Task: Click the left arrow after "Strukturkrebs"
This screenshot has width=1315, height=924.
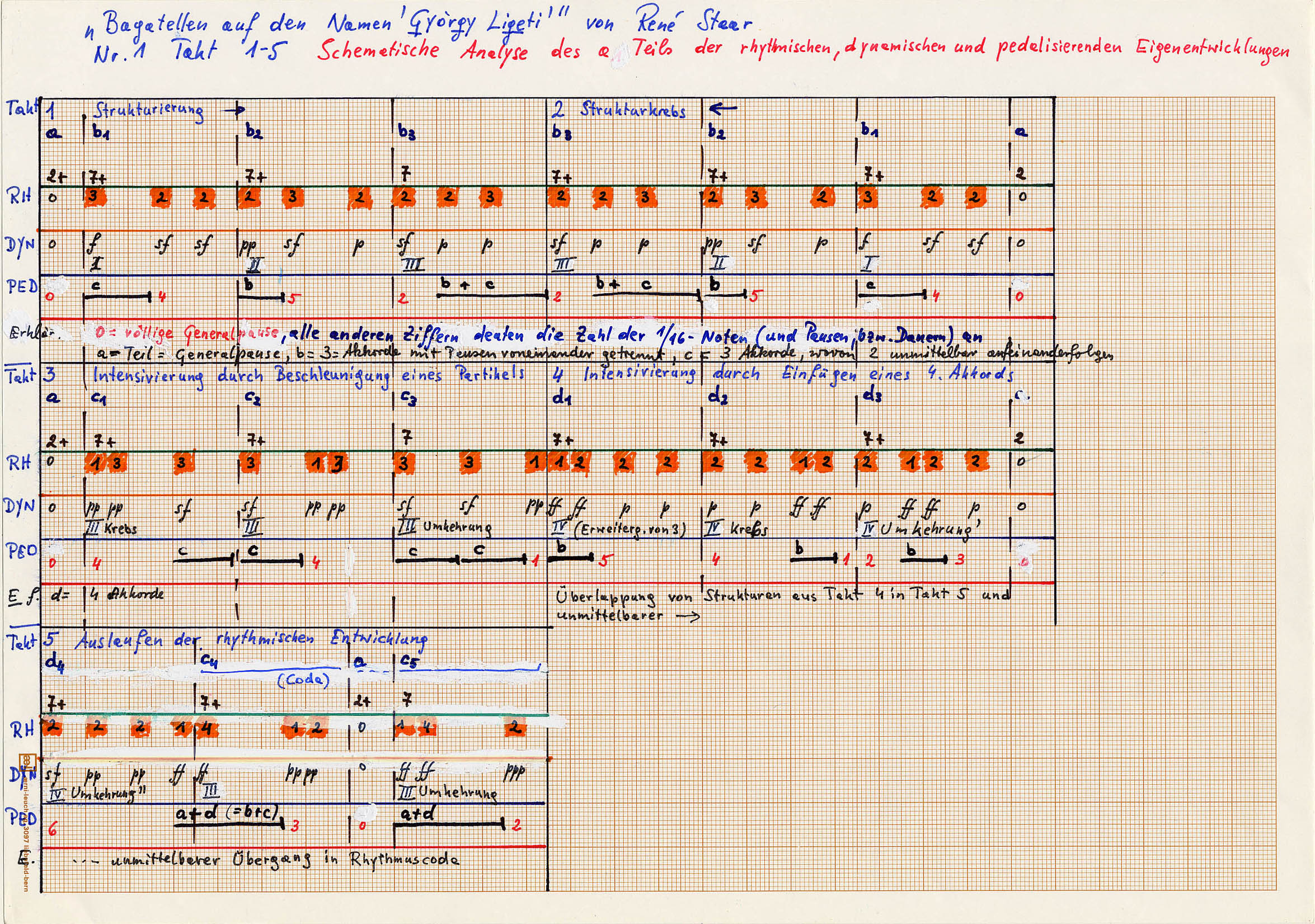Action: click(723, 106)
